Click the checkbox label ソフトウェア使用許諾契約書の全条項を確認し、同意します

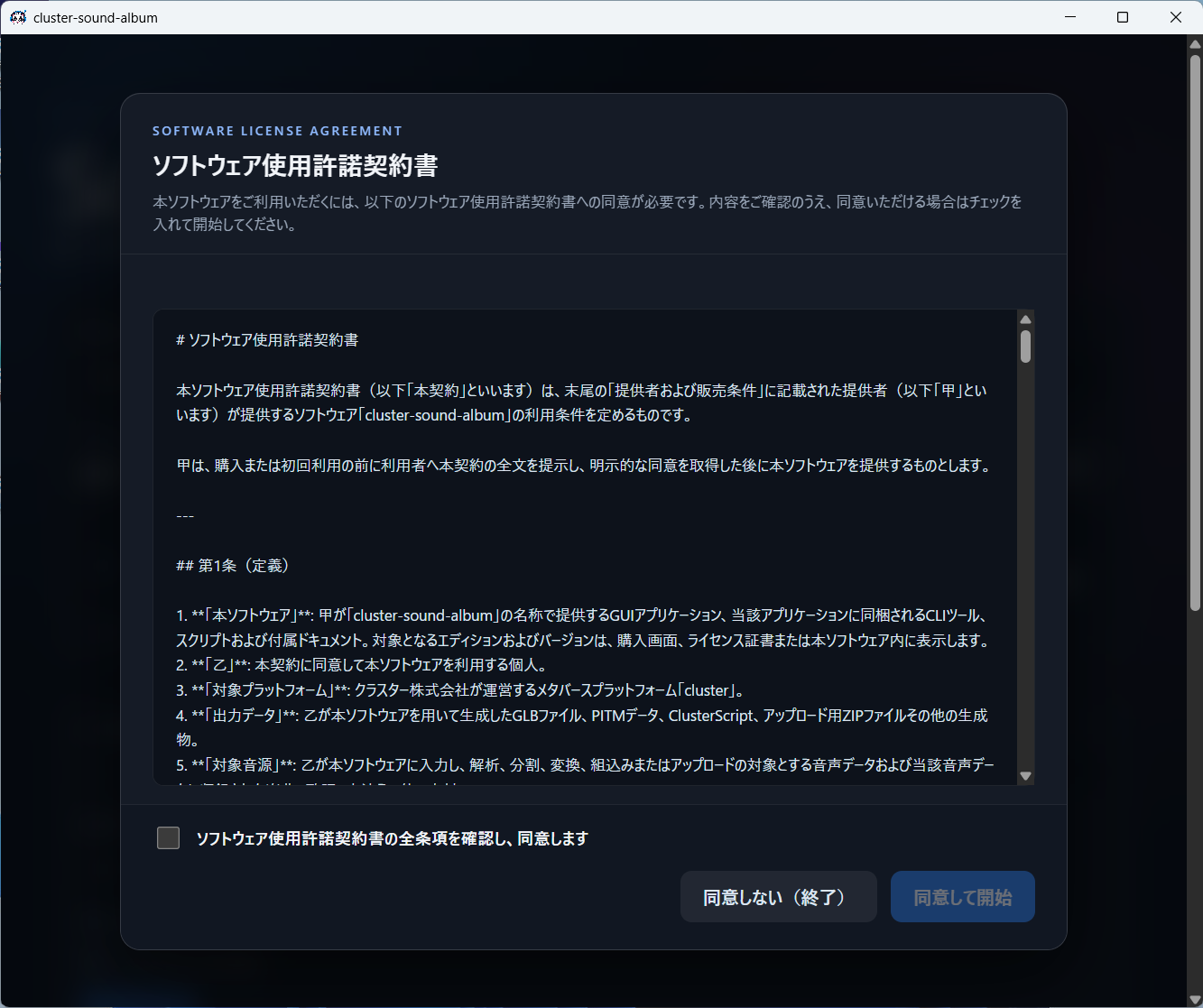pyautogui.click(x=392, y=838)
